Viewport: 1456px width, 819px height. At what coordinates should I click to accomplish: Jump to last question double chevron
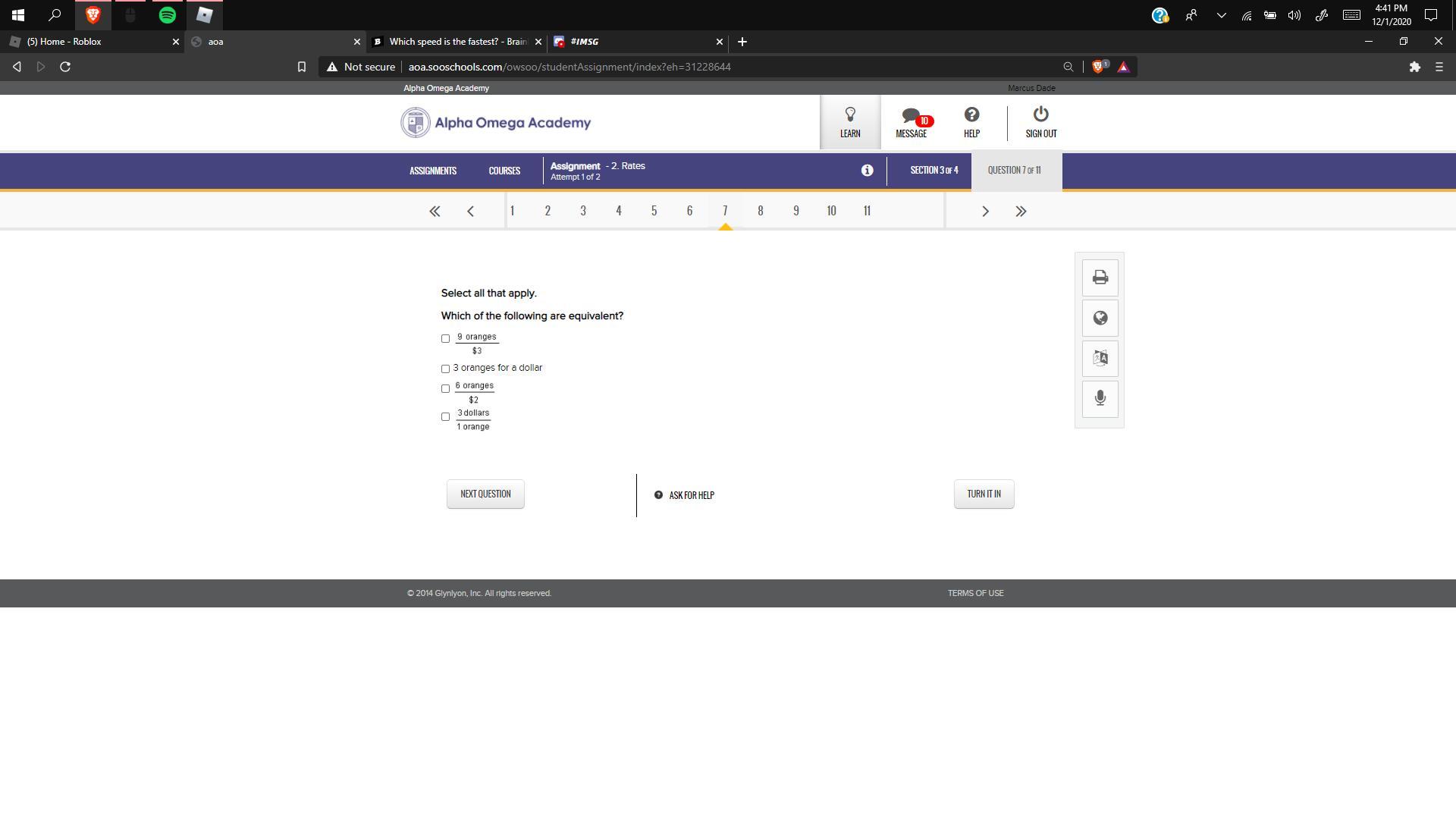pos(1021,212)
